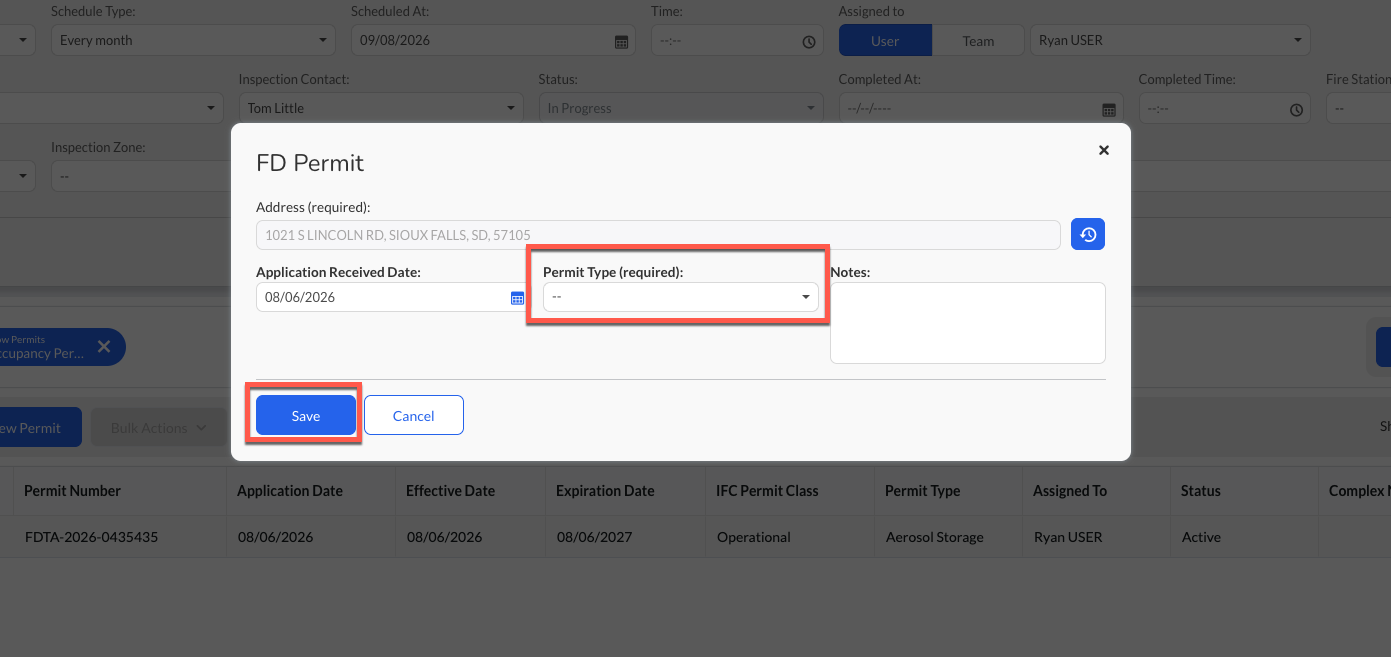Remove the Occupancy Permits filter chip
The height and width of the screenshot is (657, 1391).
pos(104,347)
